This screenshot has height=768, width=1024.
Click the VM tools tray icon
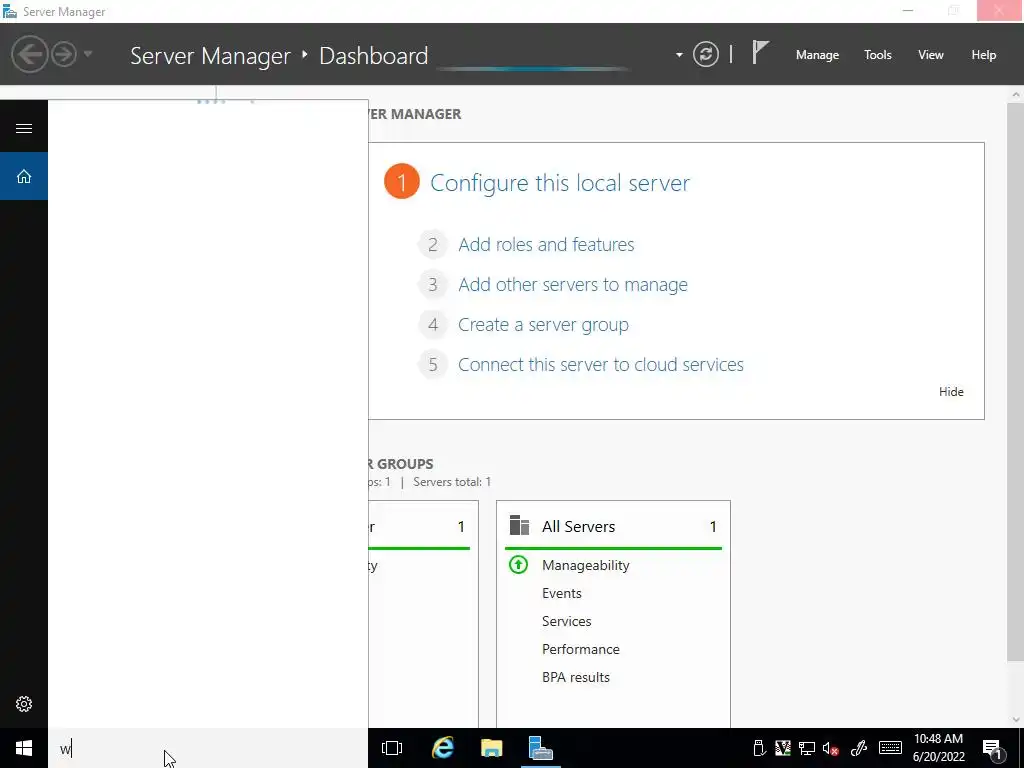(782, 748)
